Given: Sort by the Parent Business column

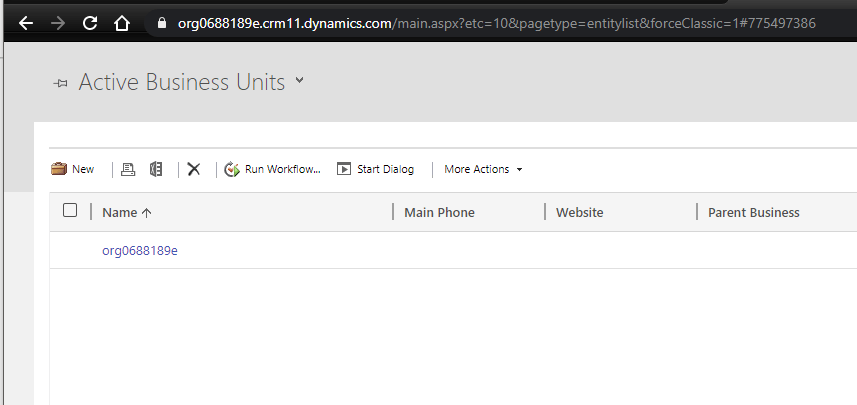Looking at the screenshot, I should pos(754,213).
